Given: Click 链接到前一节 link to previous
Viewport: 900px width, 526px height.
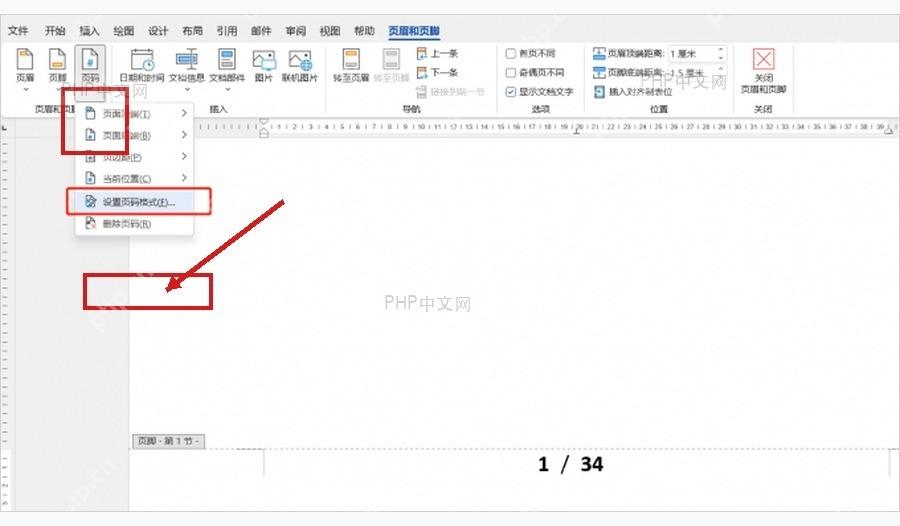Looking at the screenshot, I should pyautogui.click(x=451, y=92).
